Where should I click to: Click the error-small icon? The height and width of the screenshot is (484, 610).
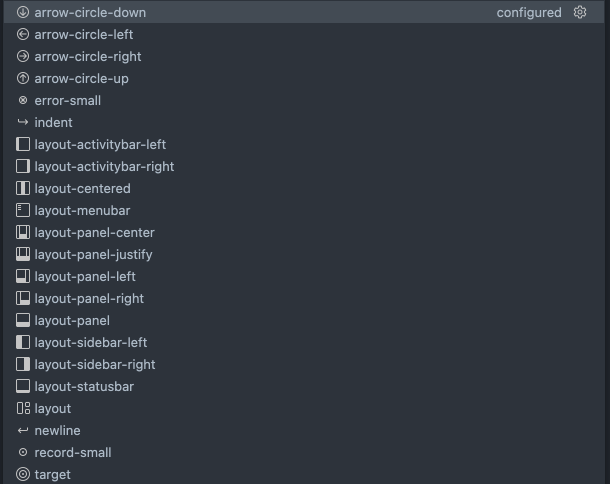point(23,101)
